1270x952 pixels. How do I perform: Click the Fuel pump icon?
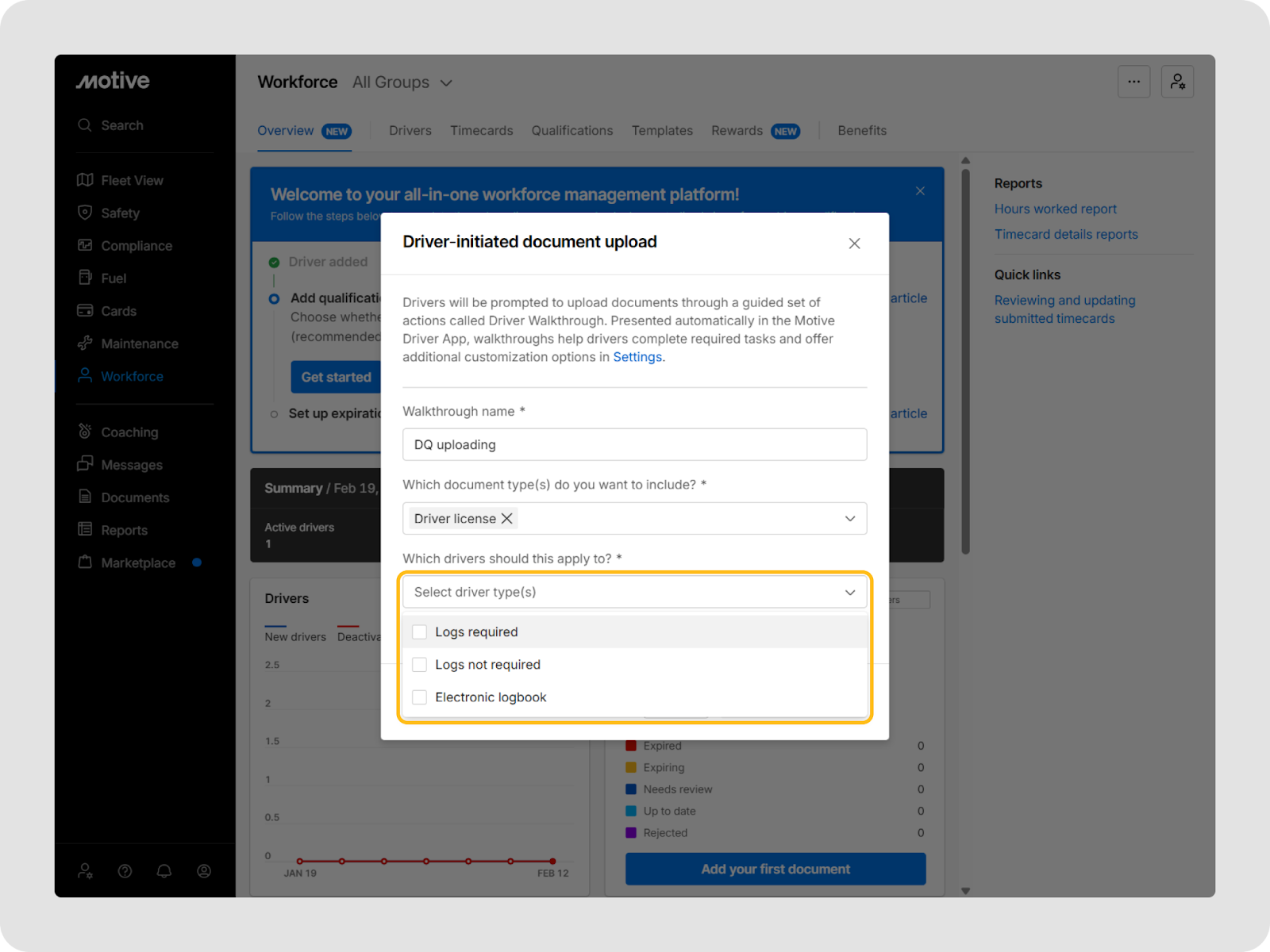[x=85, y=278]
